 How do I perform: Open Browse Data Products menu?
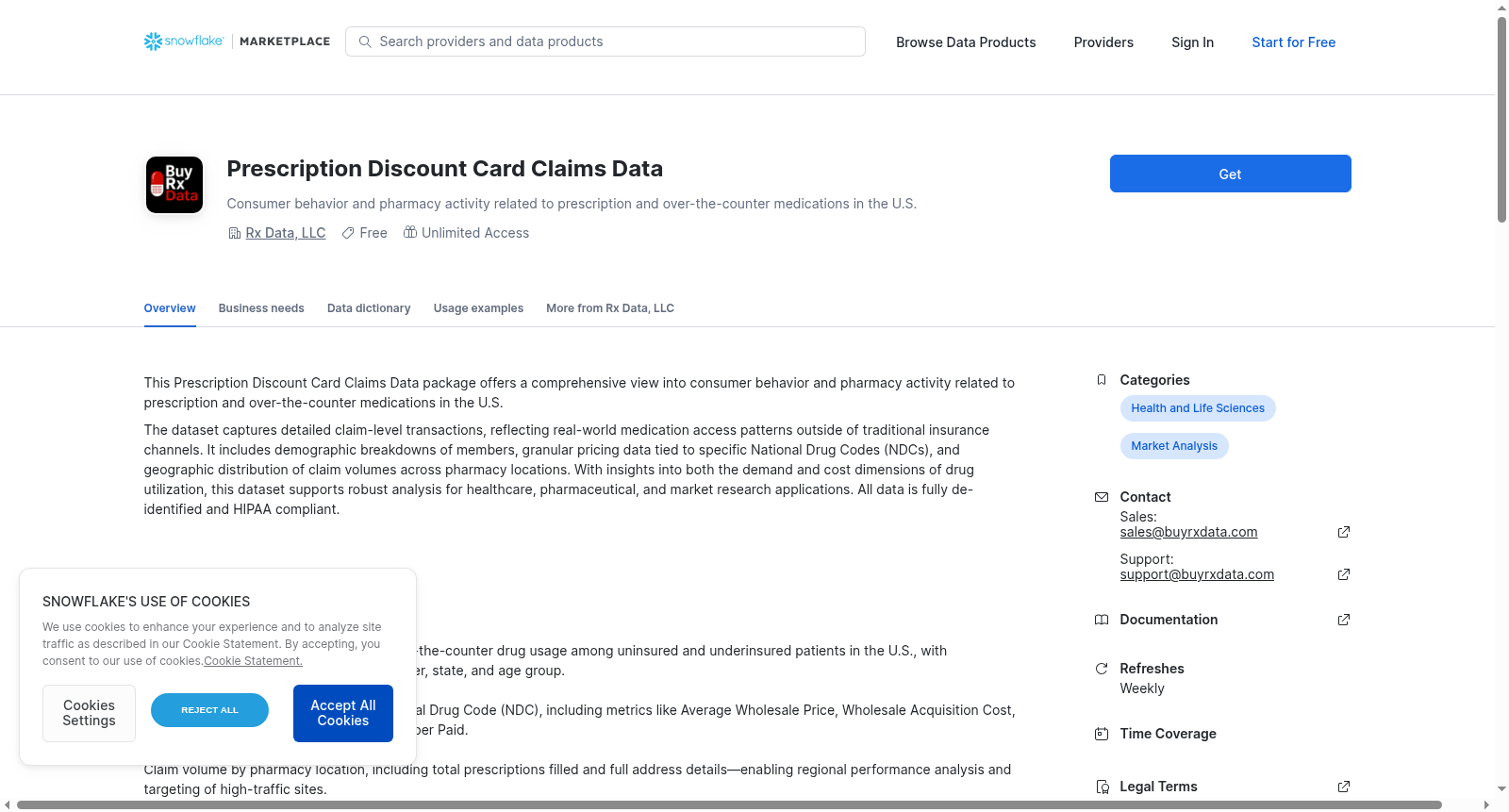point(966,42)
